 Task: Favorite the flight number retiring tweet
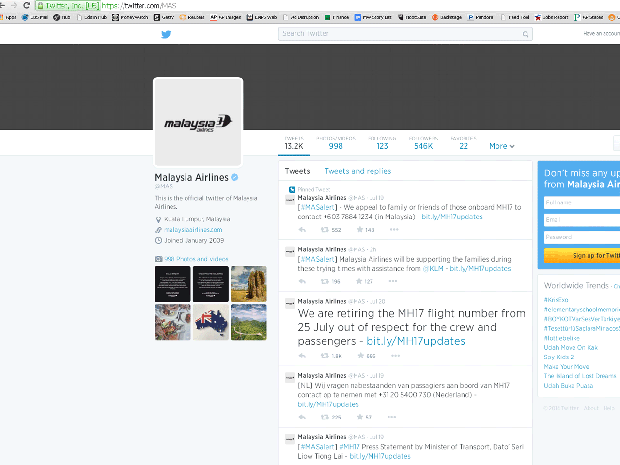pyautogui.click(x=357, y=355)
